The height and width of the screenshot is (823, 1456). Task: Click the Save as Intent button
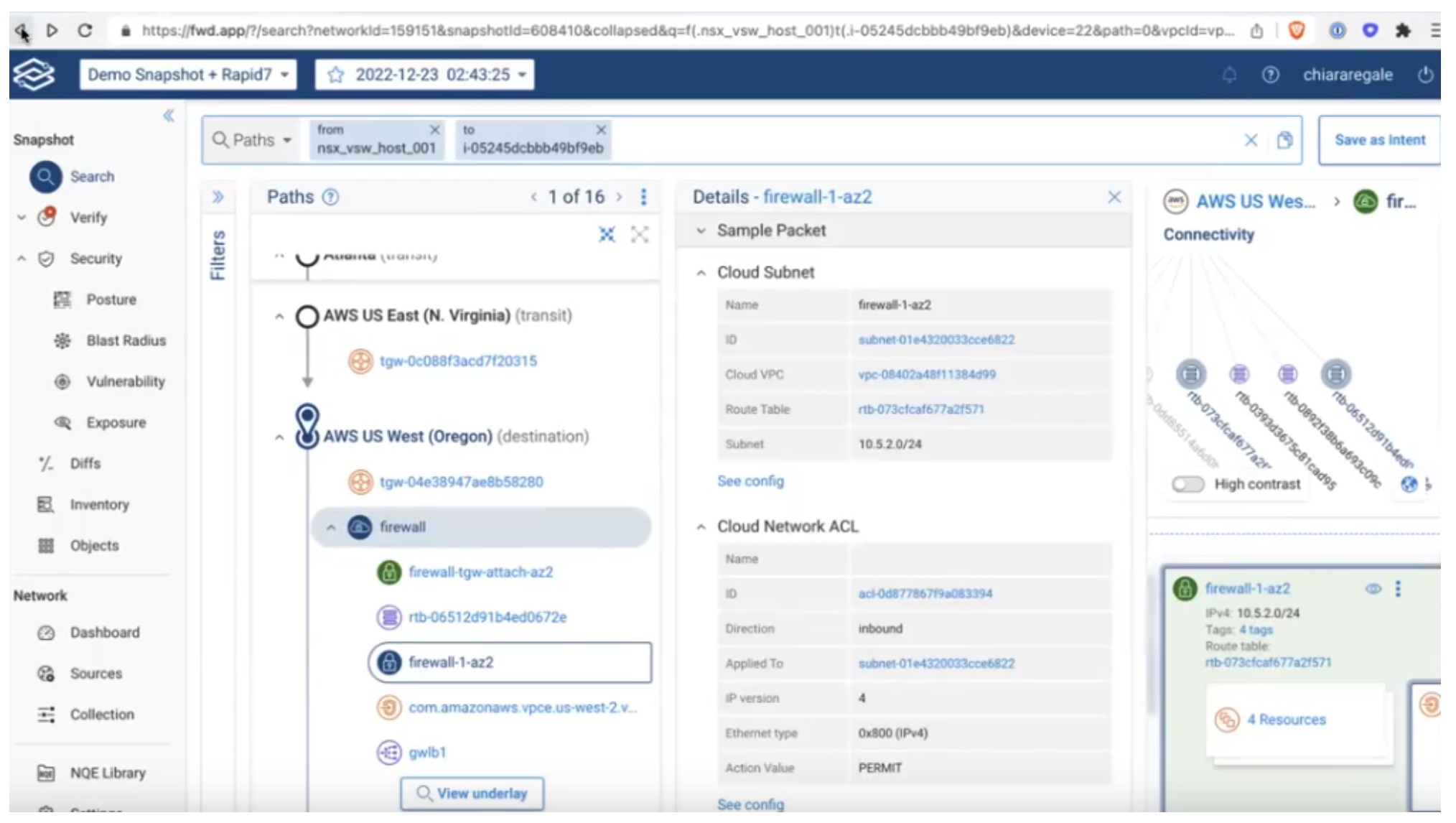click(1379, 140)
